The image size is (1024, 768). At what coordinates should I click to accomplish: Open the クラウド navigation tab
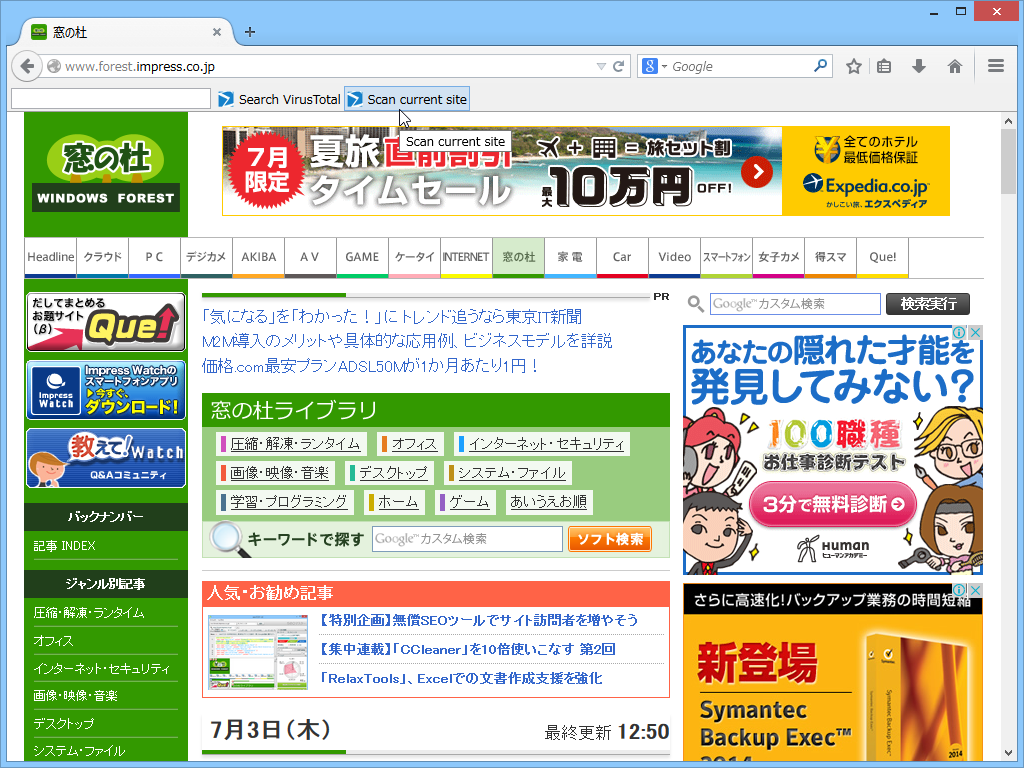pos(103,257)
